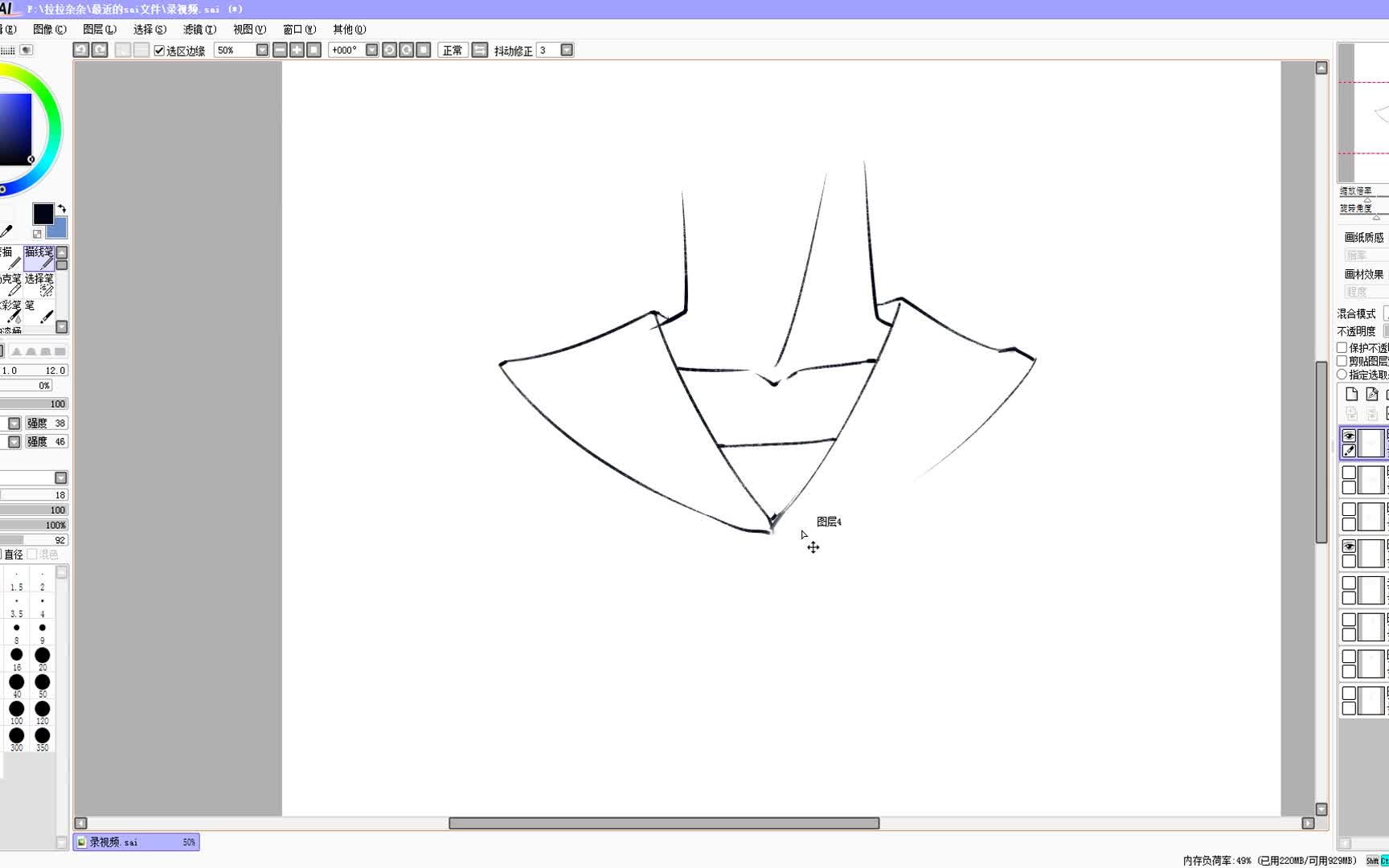Open the 视图 View menu
This screenshot has height=868, width=1389.
click(249, 29)
